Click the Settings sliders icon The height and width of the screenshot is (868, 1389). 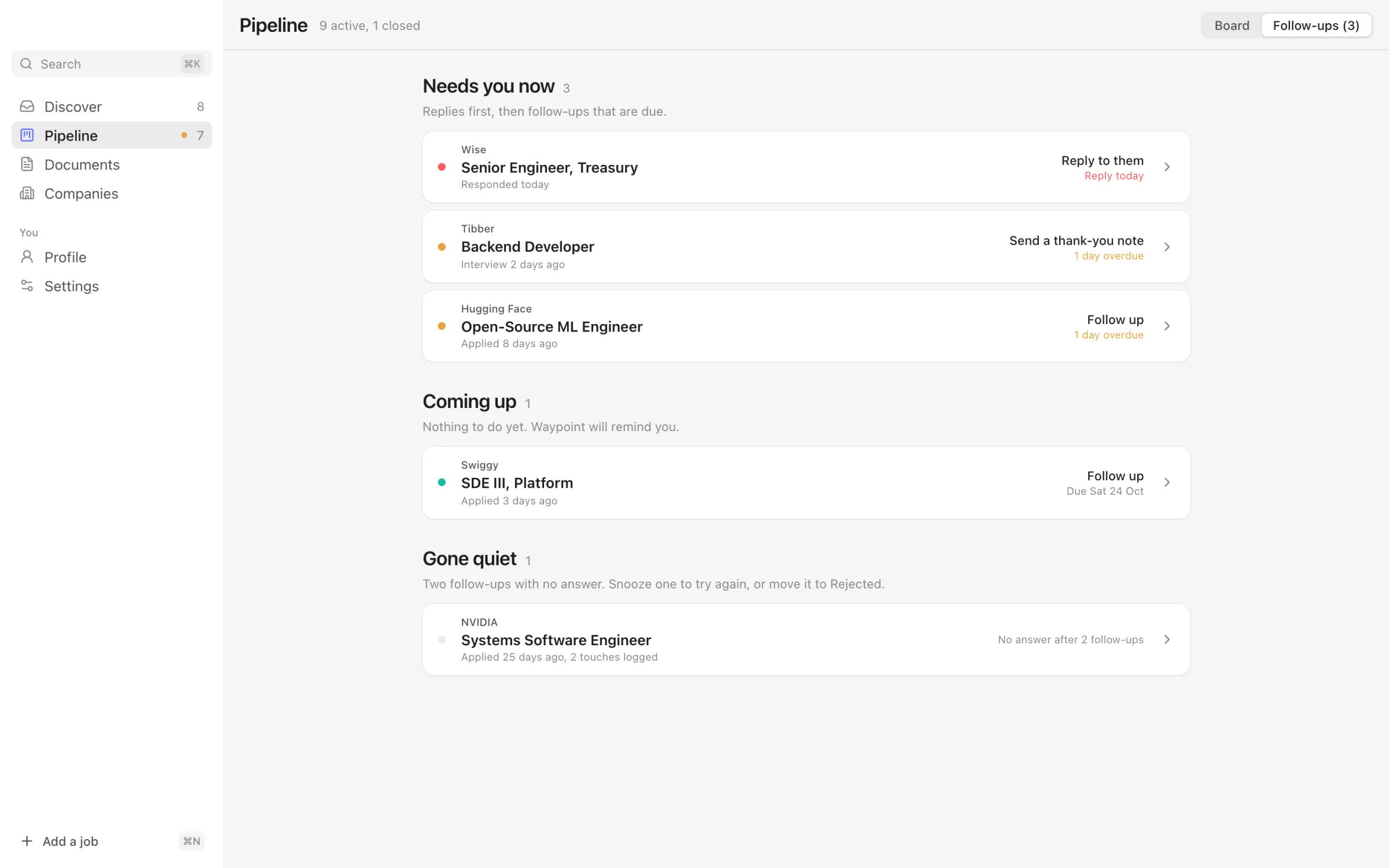[27, 286]
